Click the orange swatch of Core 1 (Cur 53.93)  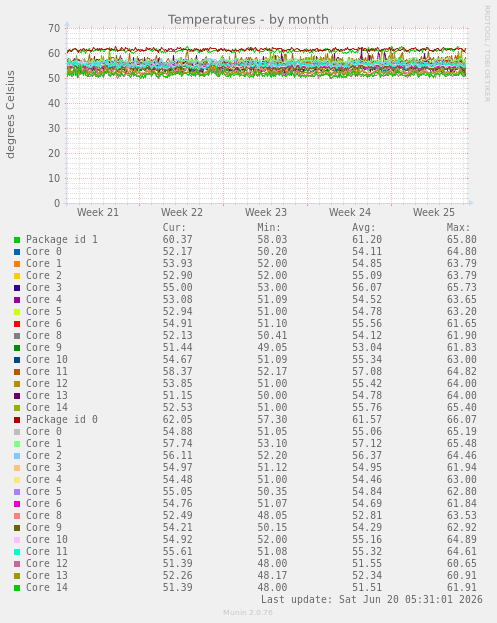point(17,264)
